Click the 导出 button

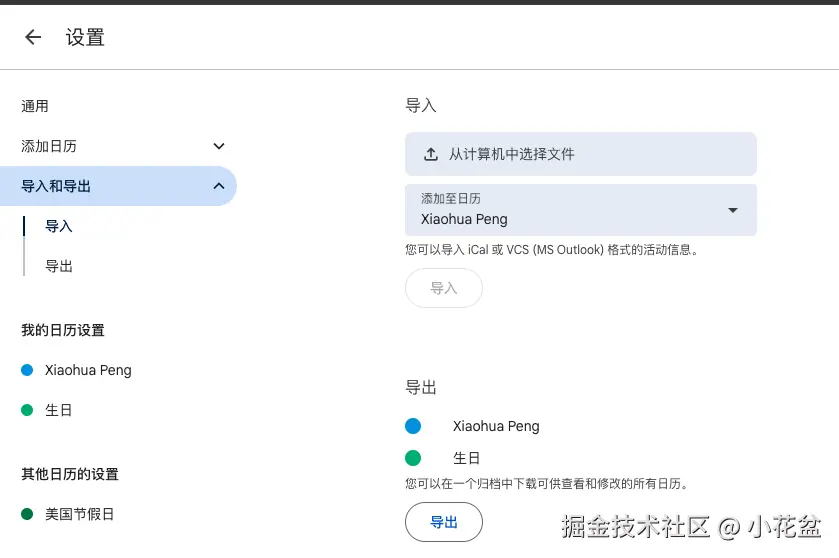tap(443, 522)
